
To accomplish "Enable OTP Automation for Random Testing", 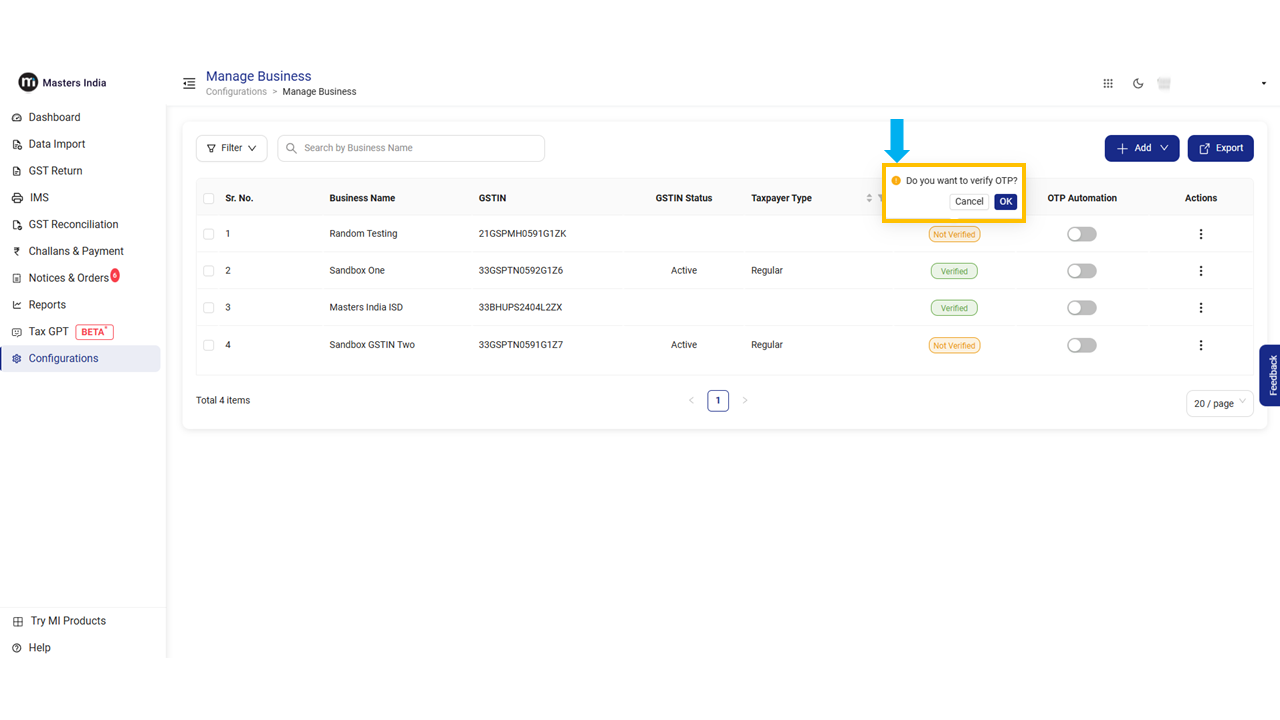I will [1081, 234].
